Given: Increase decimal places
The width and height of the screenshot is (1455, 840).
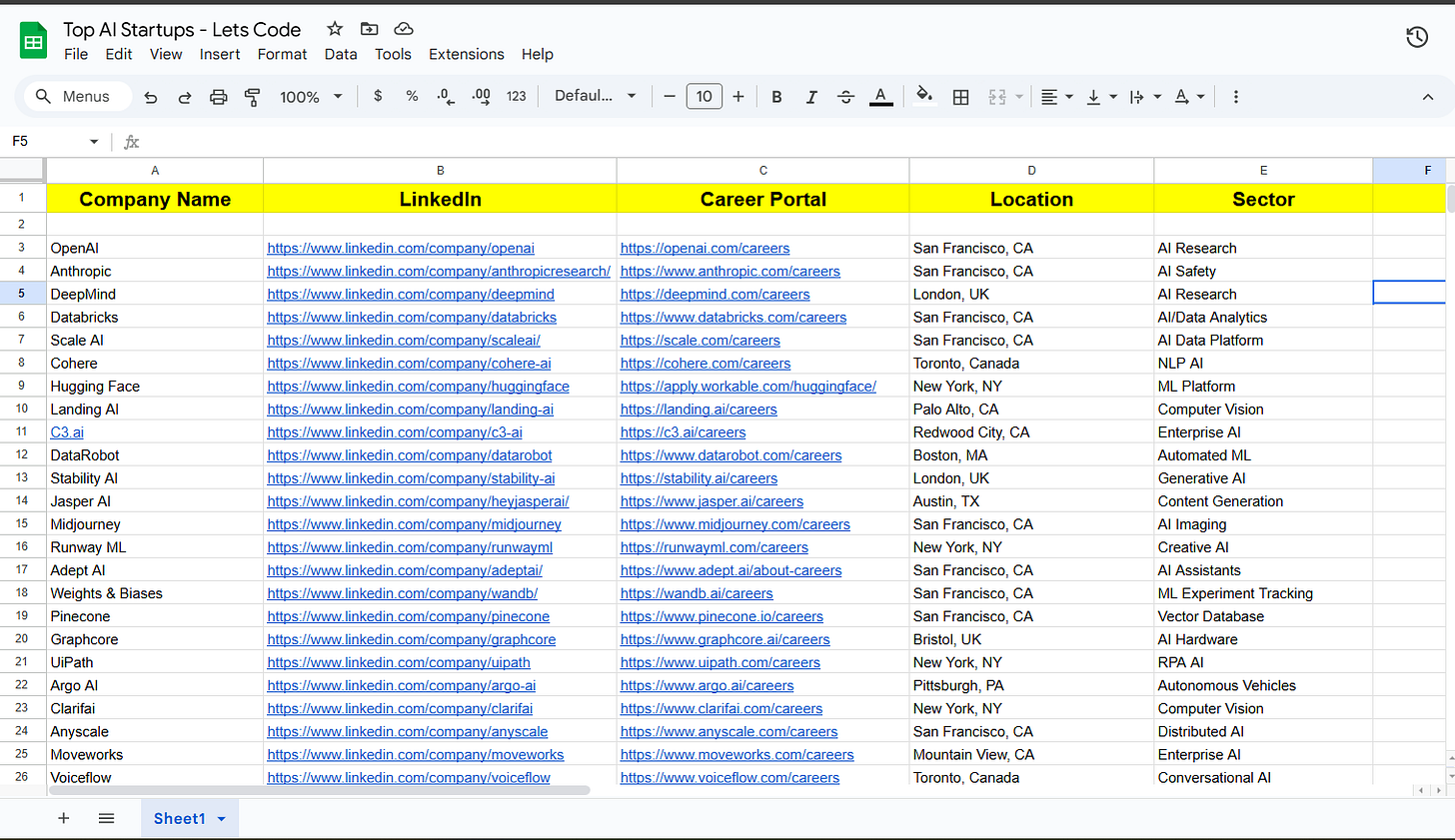Looking at the screenshot, I should point(481,96).
